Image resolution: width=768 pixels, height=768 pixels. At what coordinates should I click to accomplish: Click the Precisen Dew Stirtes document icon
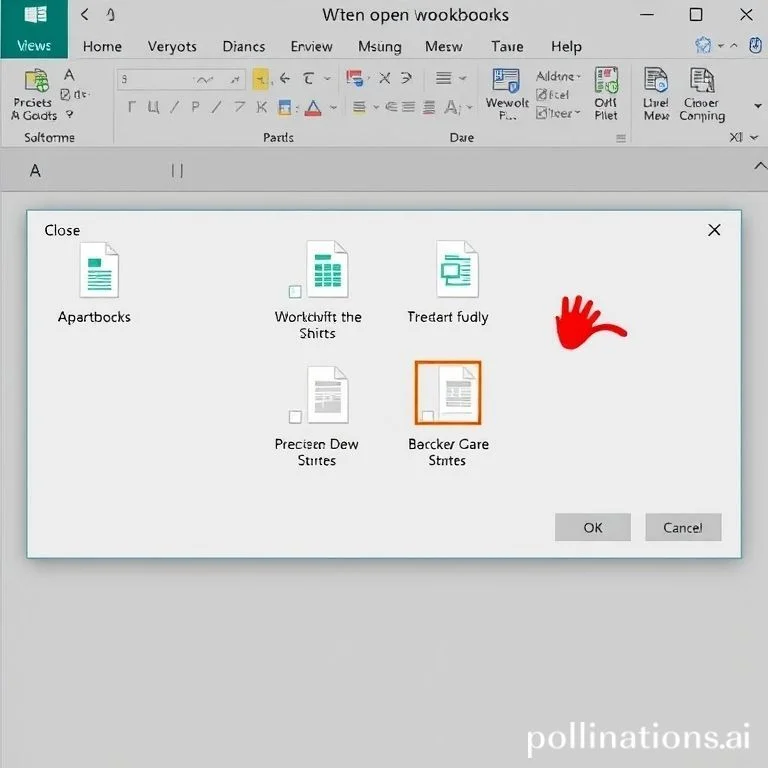[x=326, y=394]
